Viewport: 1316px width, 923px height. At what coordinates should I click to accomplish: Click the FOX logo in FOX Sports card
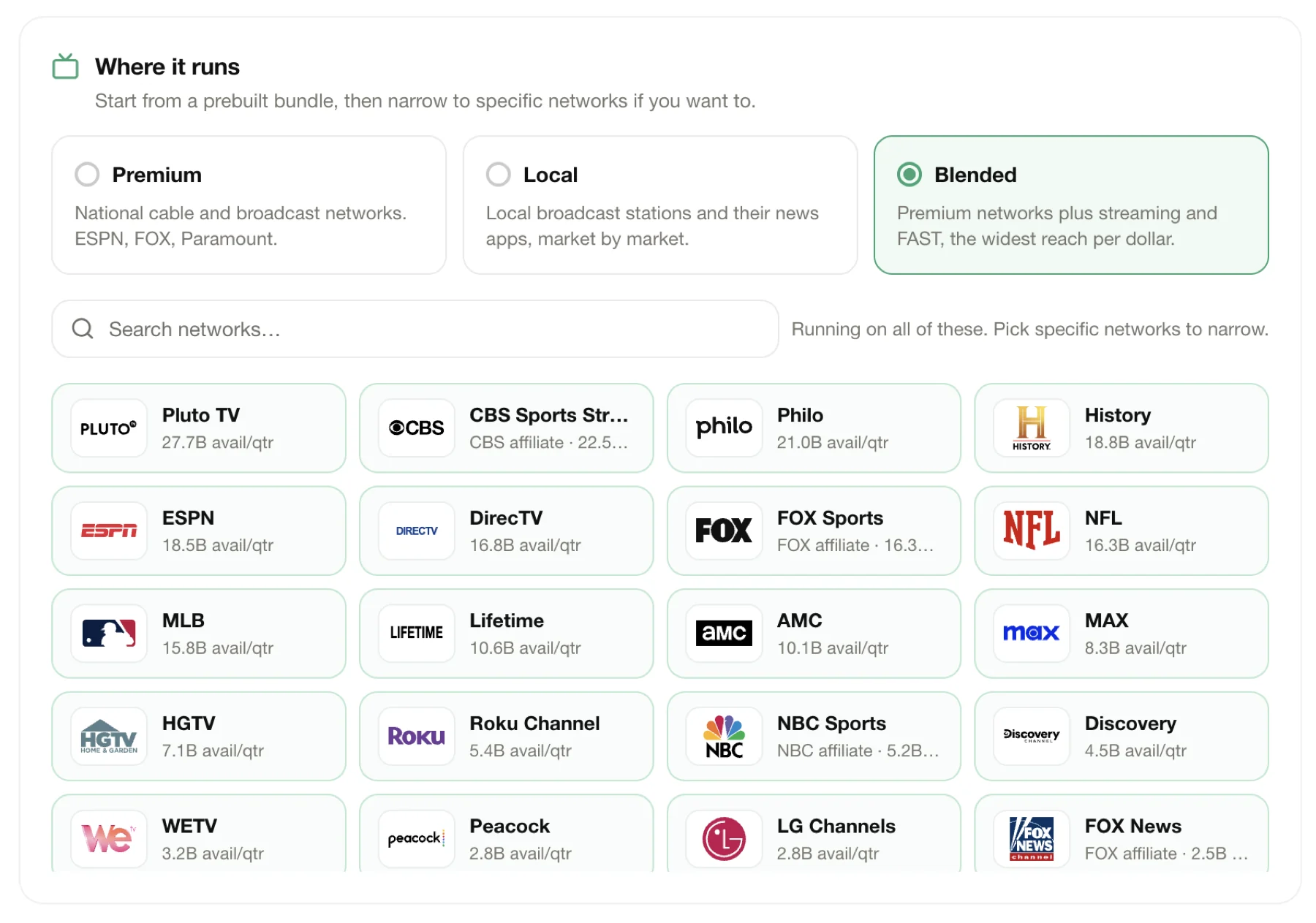(x=724, y=531)
